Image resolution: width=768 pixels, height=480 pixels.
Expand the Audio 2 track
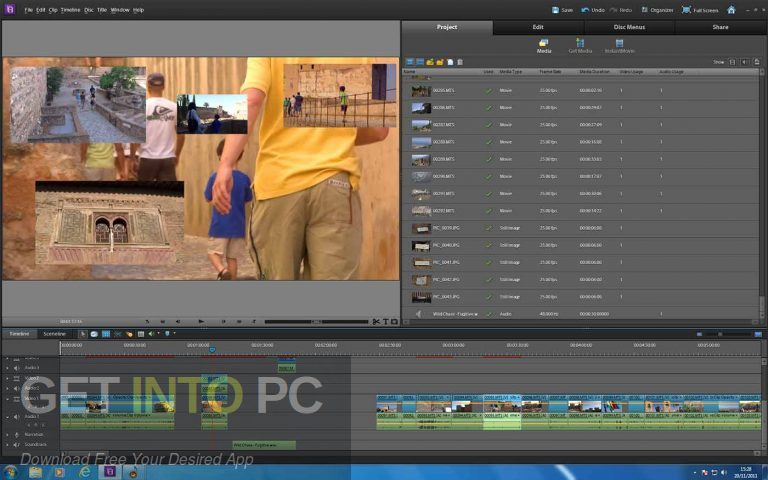tap(7, 388)
